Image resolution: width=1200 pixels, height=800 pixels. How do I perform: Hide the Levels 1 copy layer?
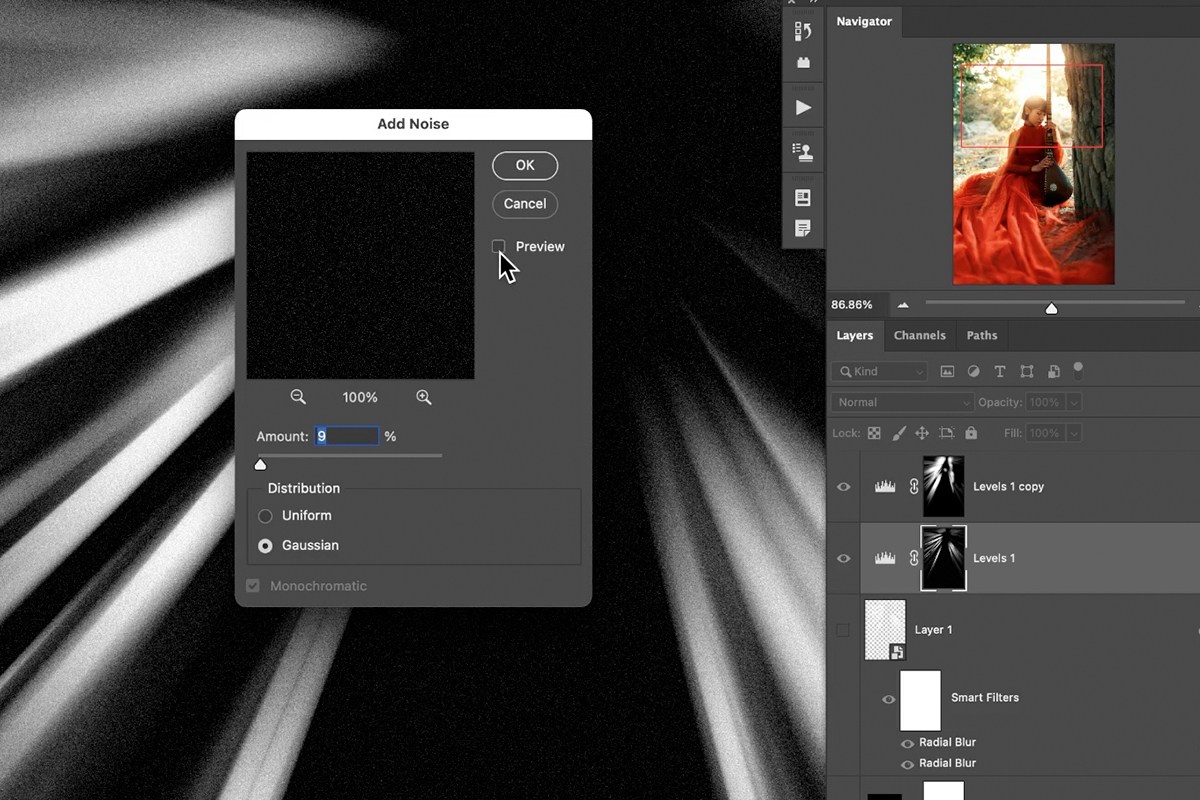click(843, 487)
